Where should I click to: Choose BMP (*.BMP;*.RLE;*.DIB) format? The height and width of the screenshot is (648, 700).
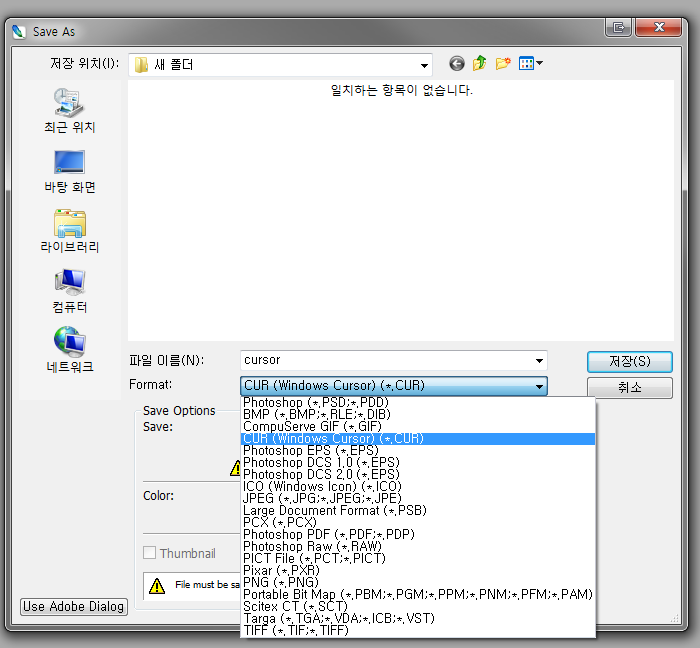pos(418,415)
